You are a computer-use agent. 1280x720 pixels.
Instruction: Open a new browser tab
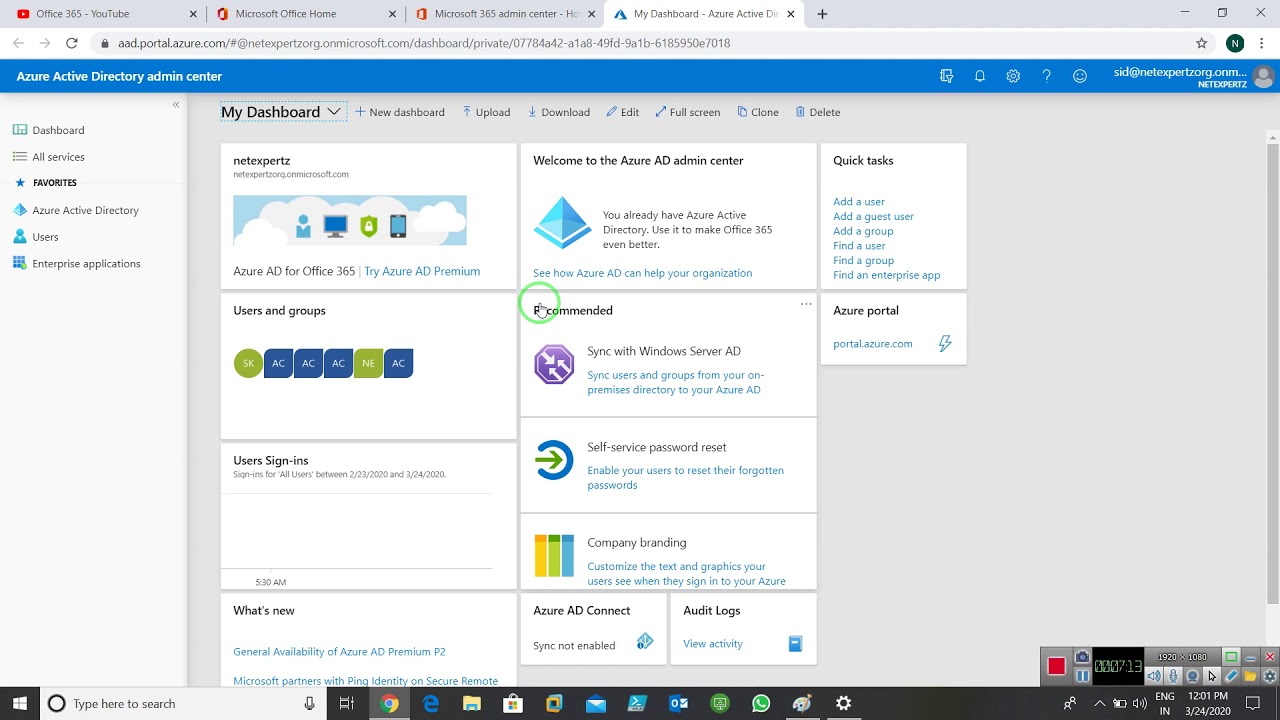tap(822, 14)
